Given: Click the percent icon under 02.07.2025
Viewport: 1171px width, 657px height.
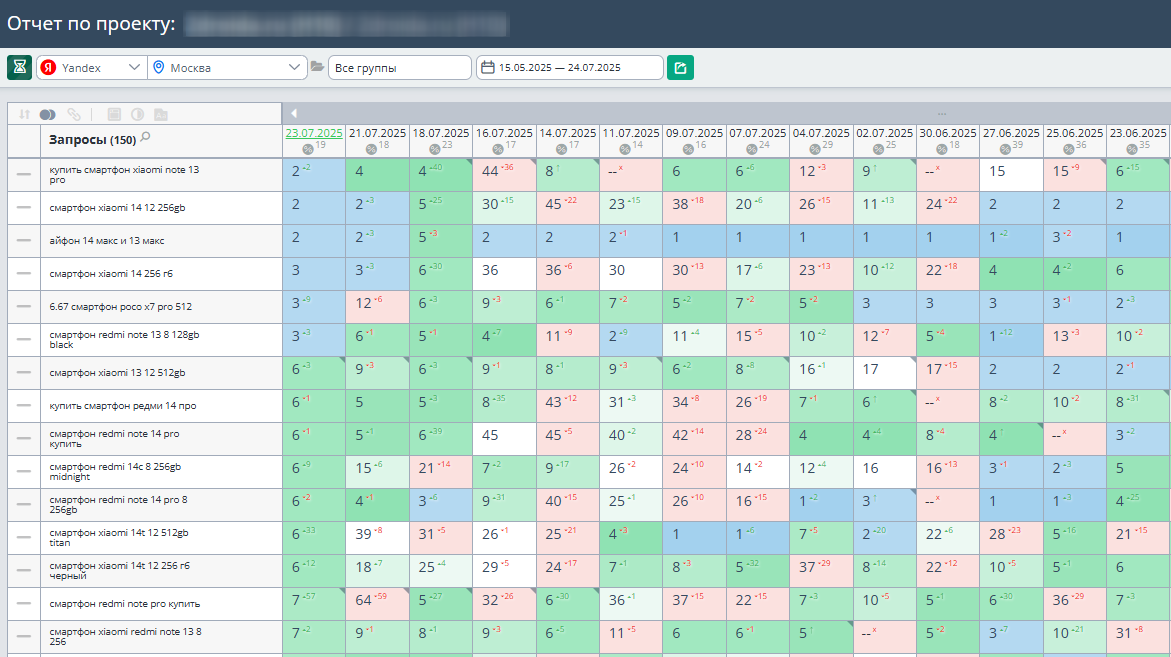Looking at the screenshot, I should tap(878, 149).
